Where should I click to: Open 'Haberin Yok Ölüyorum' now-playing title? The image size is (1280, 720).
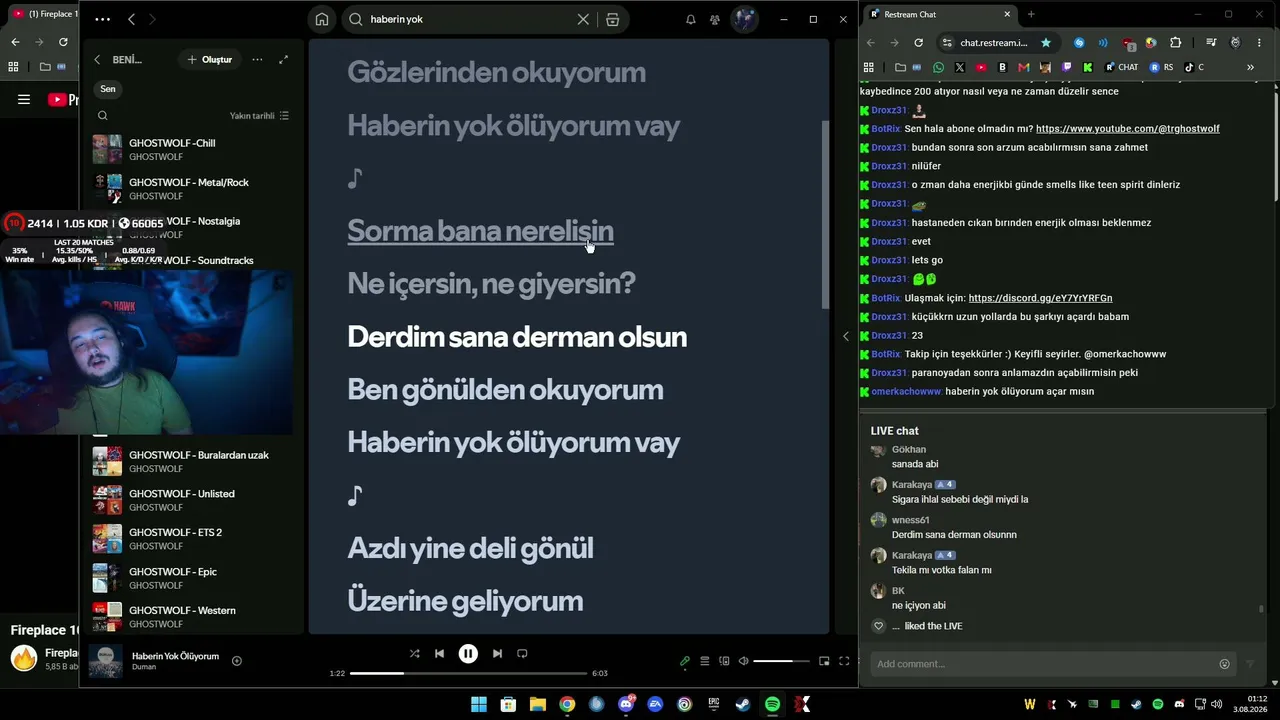(175, 656)
